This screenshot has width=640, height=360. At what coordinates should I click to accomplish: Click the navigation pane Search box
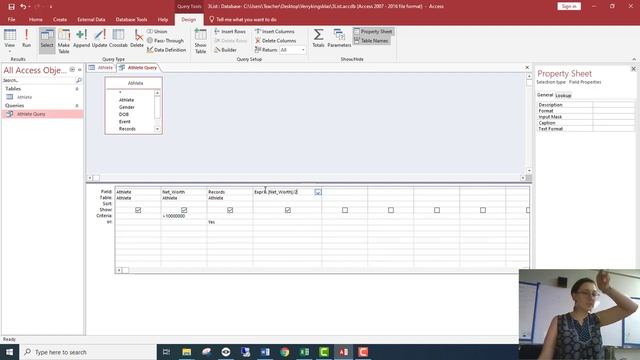39,80
